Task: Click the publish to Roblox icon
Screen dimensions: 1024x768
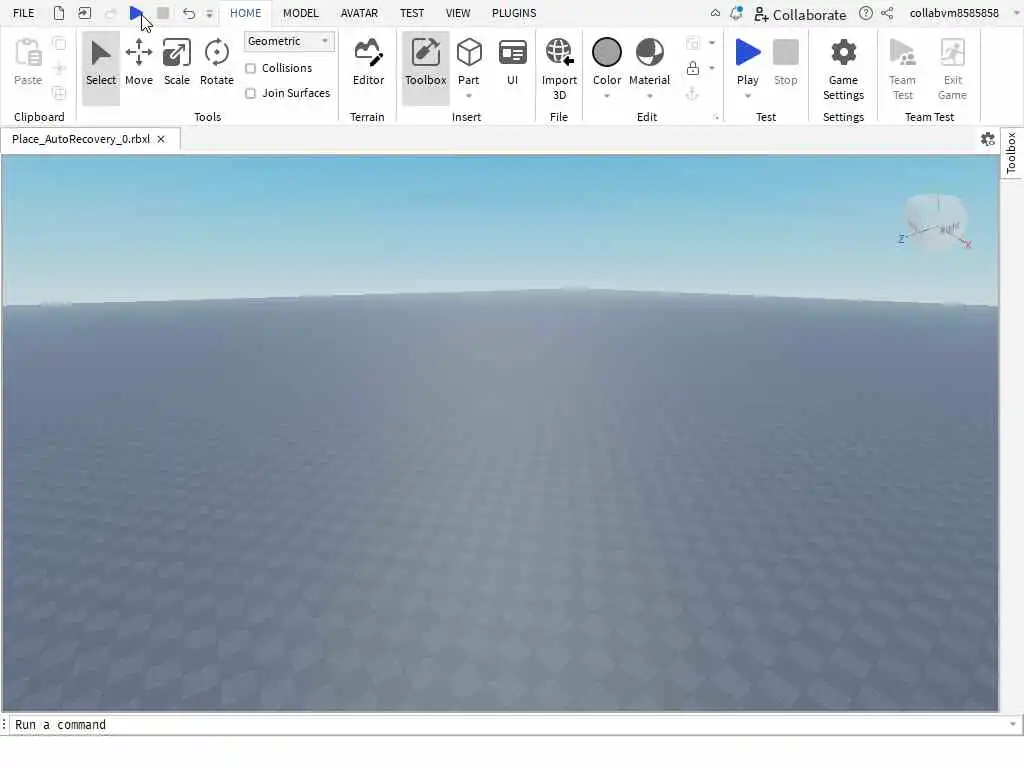Action: pyautogui.click(x=84, y=13)
